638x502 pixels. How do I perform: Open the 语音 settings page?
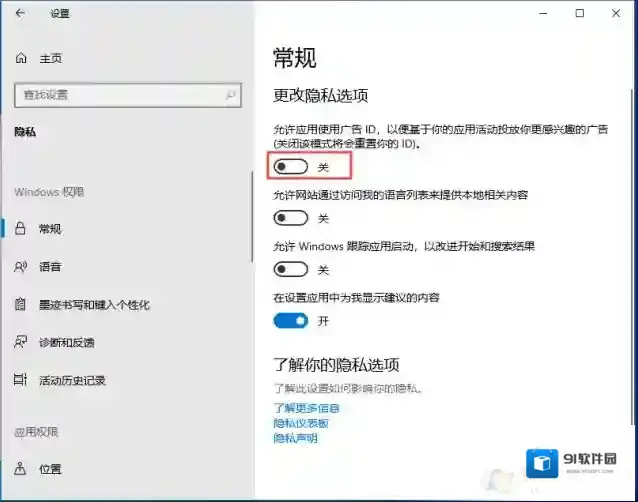pos(50,267)
